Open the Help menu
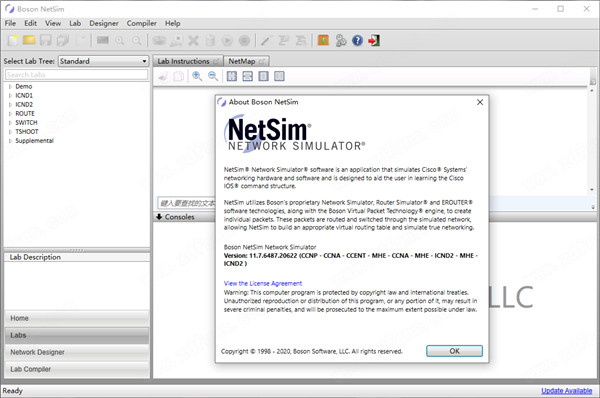The width and height of the screenshot is (600, 398). [173, 23]
